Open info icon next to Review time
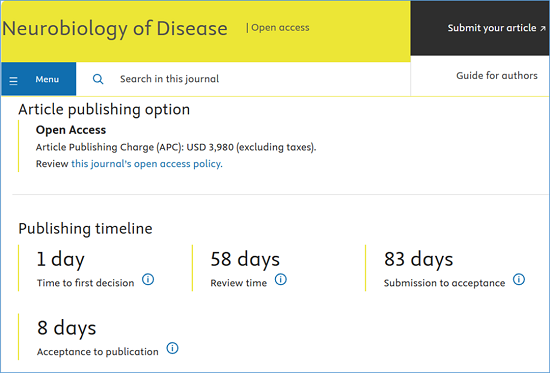 pyautogui.click(x=281, y=279)
